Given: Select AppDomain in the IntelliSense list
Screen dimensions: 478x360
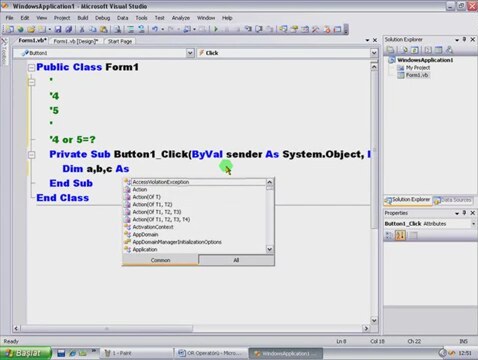Looking at the screenshot, I should [x=145, y=235].
